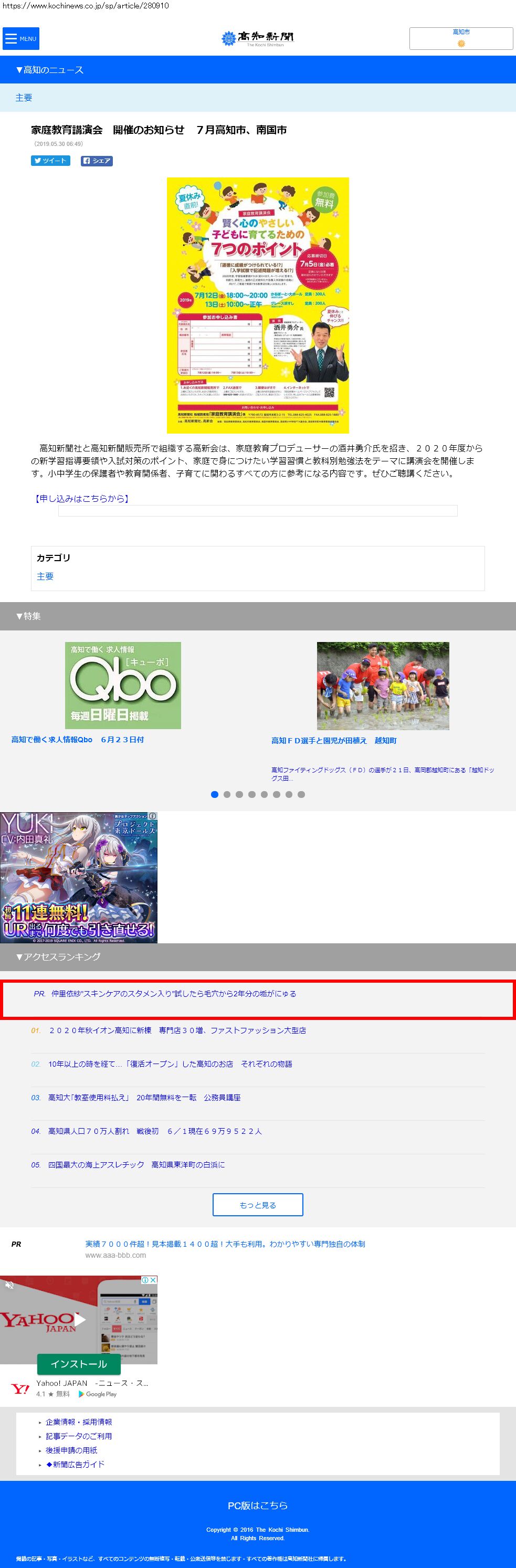Open the Qbo job info thumbnail

tap(123, 686)
